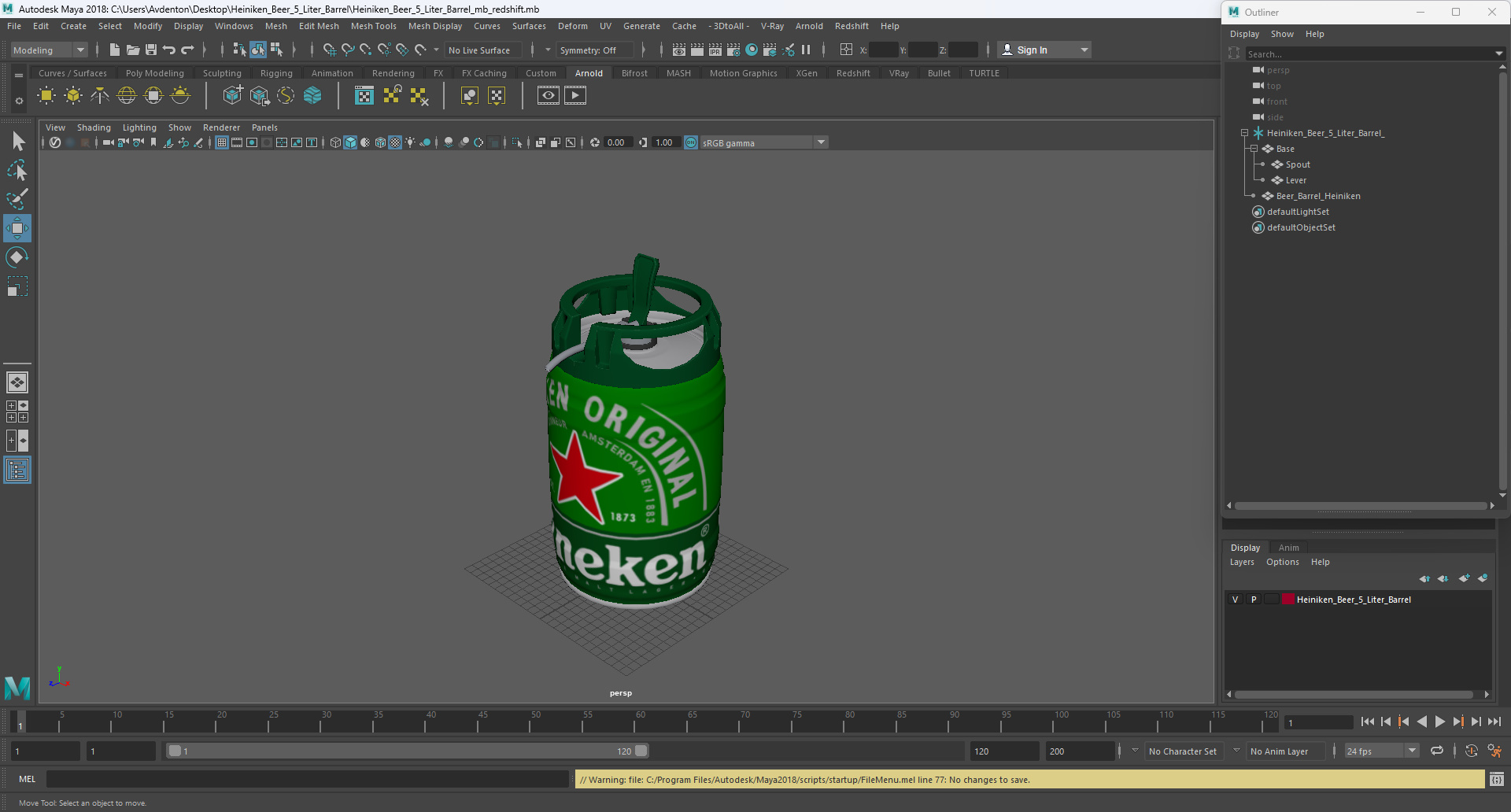Toggle wireframe on shaded viewport icon

click(x=380, y=142)
